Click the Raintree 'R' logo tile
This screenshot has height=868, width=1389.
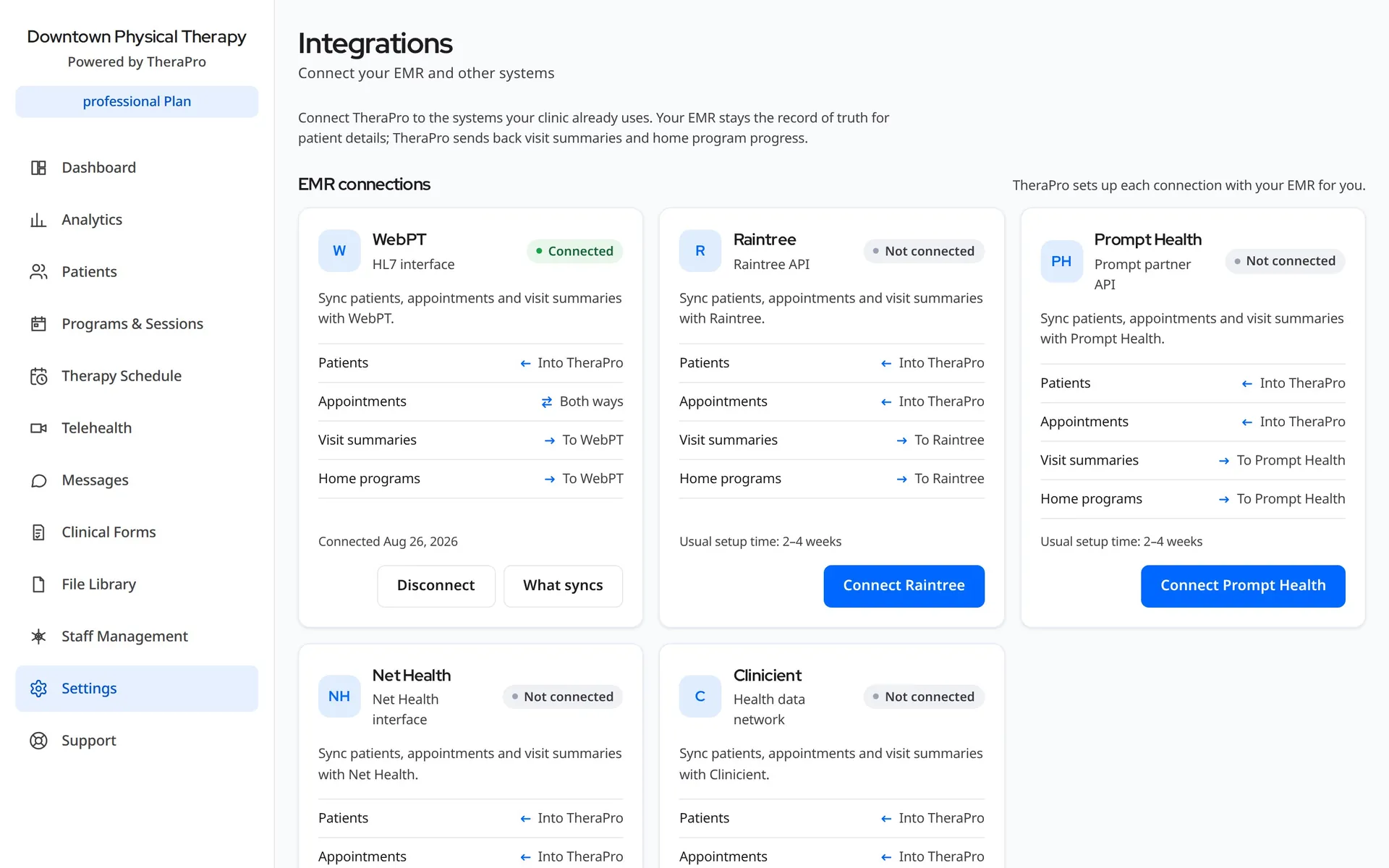pos(700,251)
